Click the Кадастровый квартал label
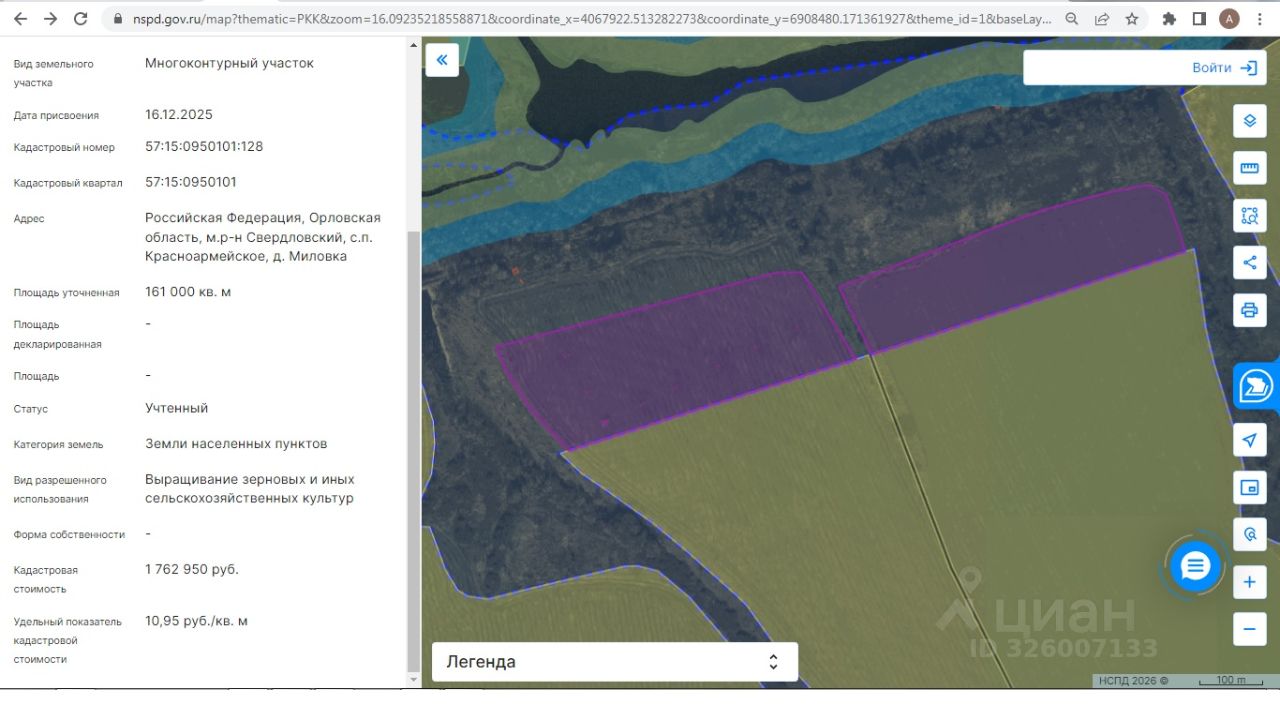 [x=68, y=184]
